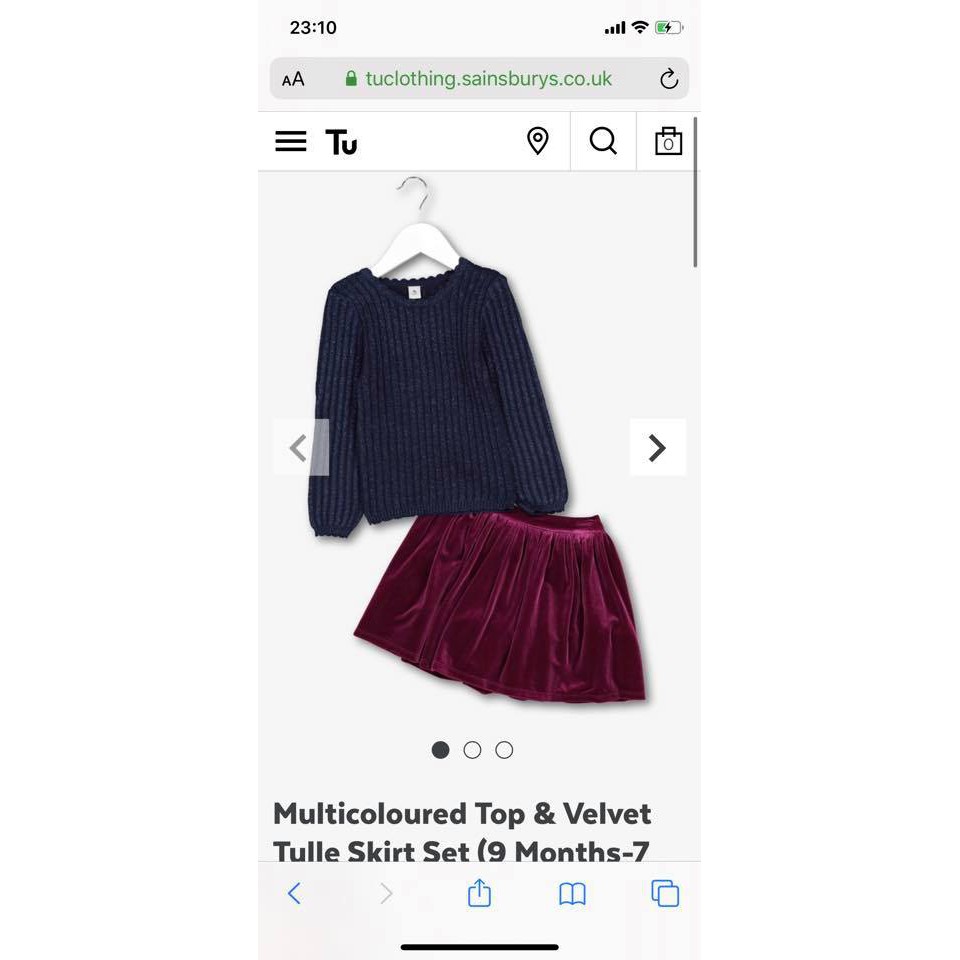960x960 pixels.
Task: Tap the Tu logo
Action: (x=341, y=142)
